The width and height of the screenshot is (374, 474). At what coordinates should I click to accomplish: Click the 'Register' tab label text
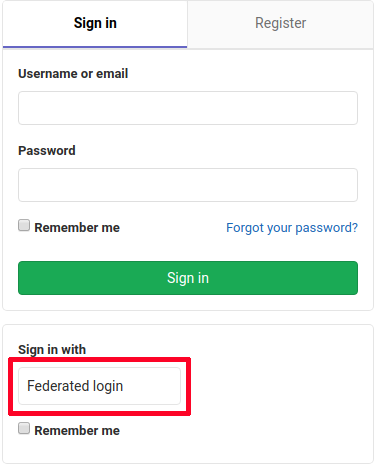pos(280,23)
